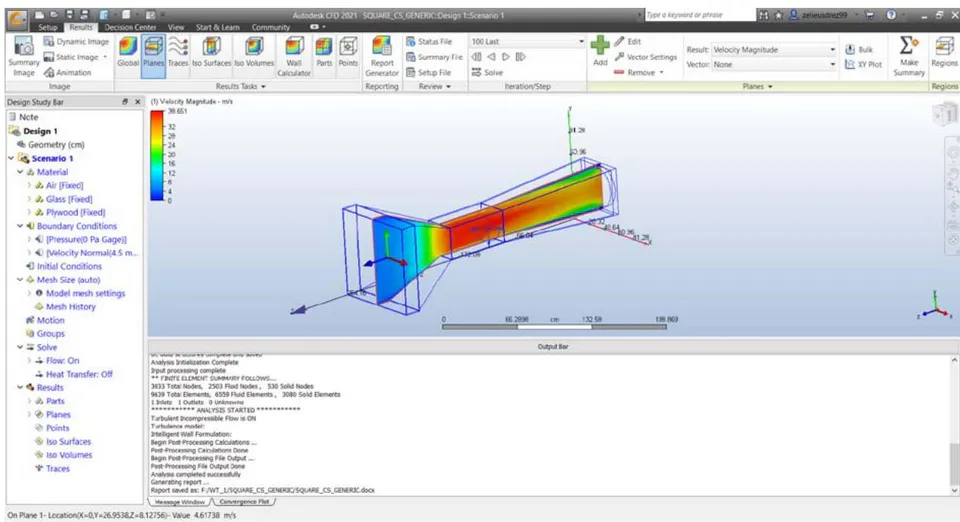Open the Status File
This screenshot has height=522, width=960.
(x=429, y=42)
